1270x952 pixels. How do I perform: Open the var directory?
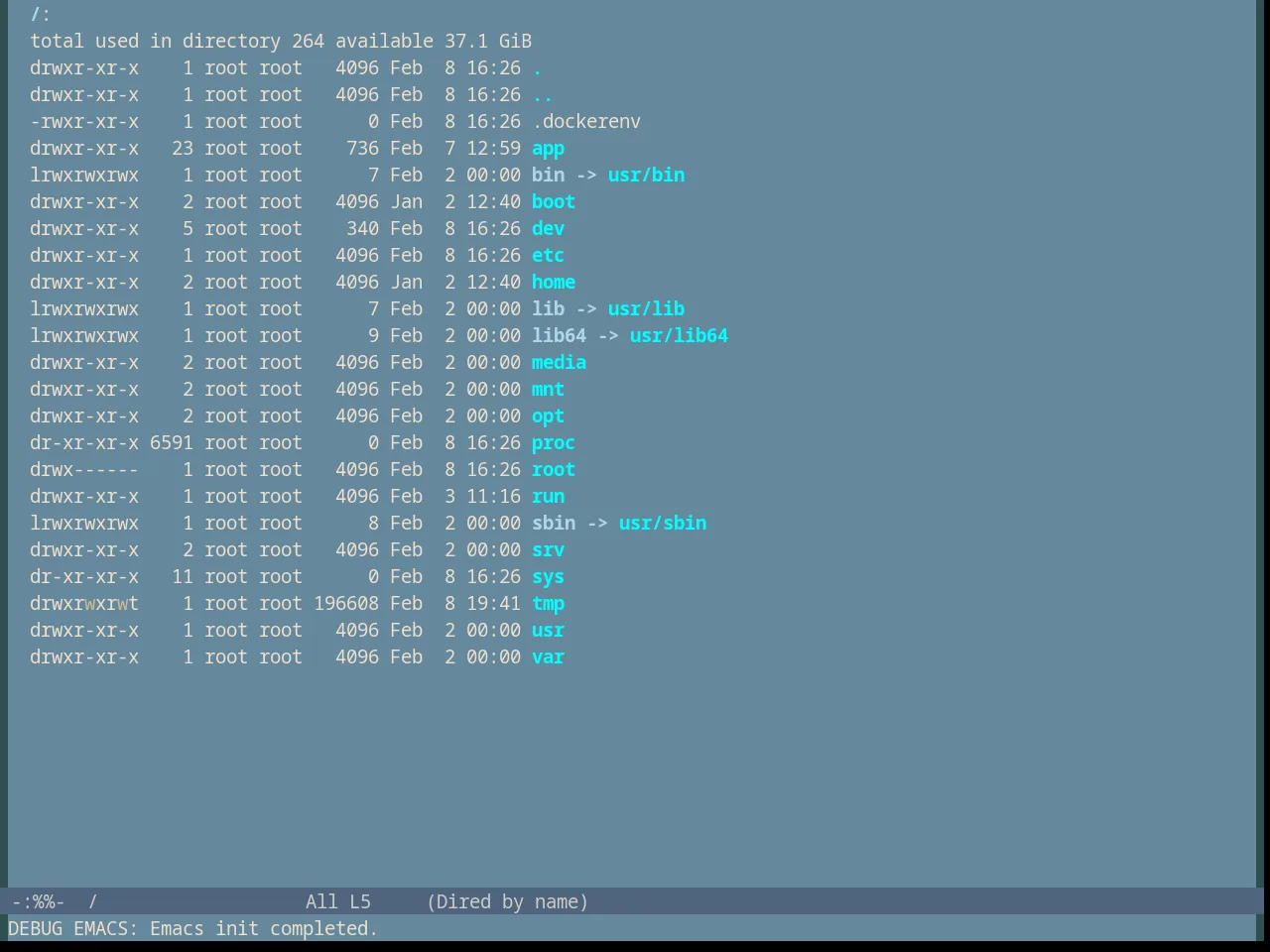click(x=548, y=657)
